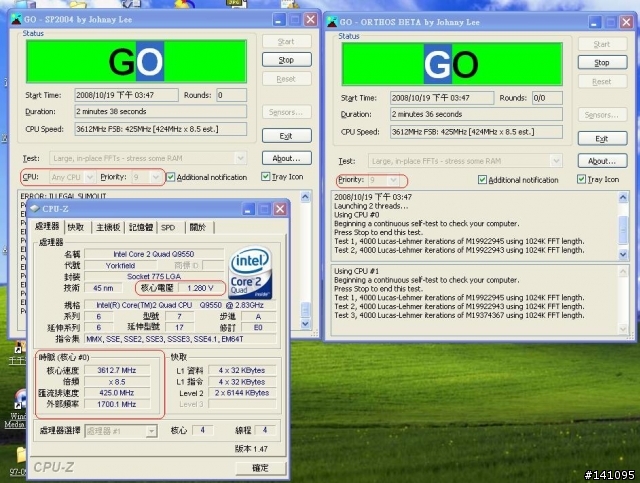The width and height of the screenshot is (640, 483).
Task: Switch to the 記憶體 tab in CPU-Z
Action: [141, 227]
